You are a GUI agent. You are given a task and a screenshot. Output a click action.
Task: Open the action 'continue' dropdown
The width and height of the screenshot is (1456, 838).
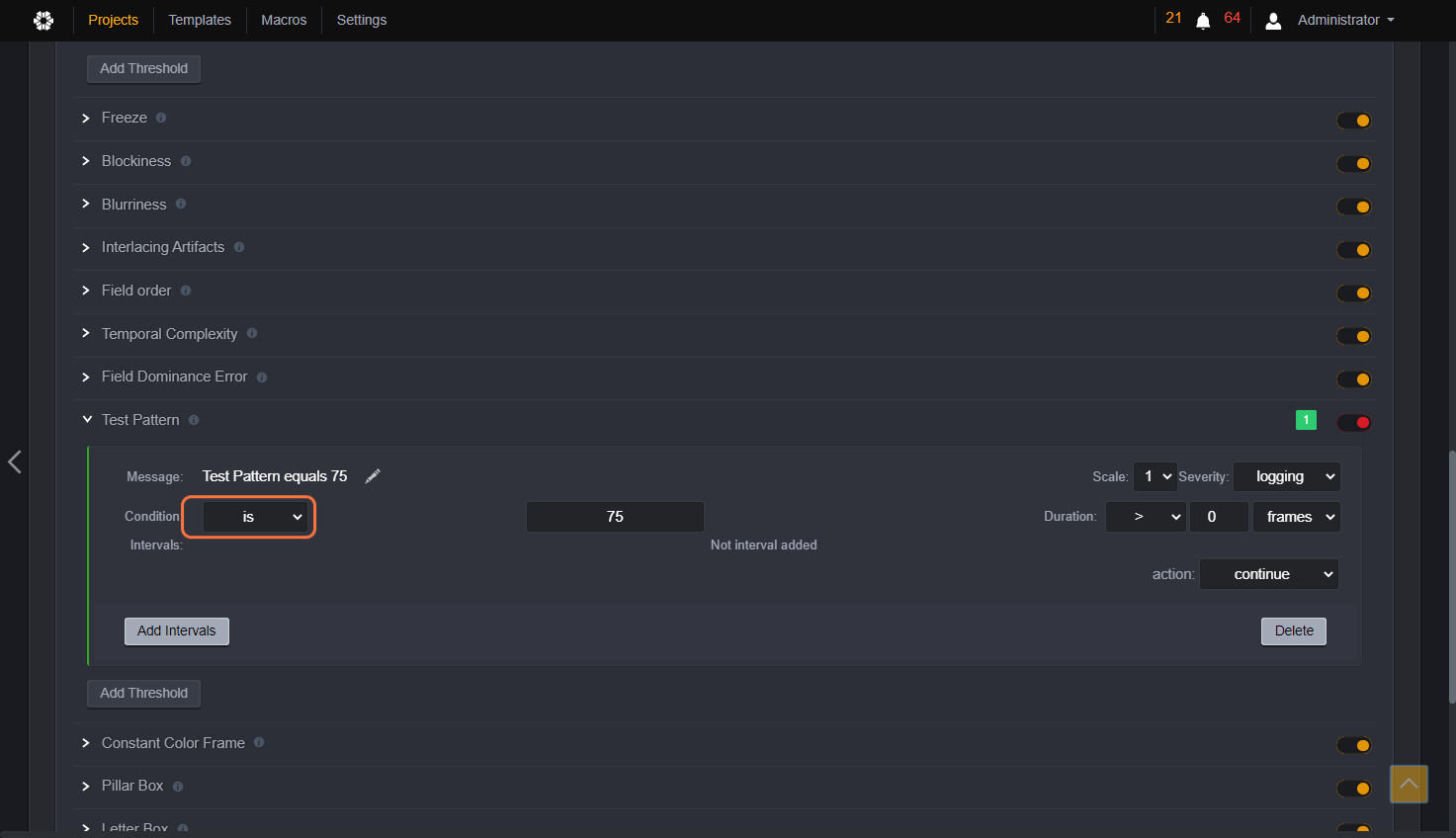pos(1269,574)
